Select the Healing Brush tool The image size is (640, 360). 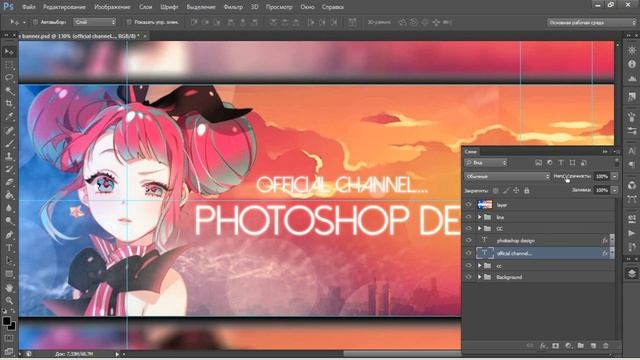click(9, 131)
